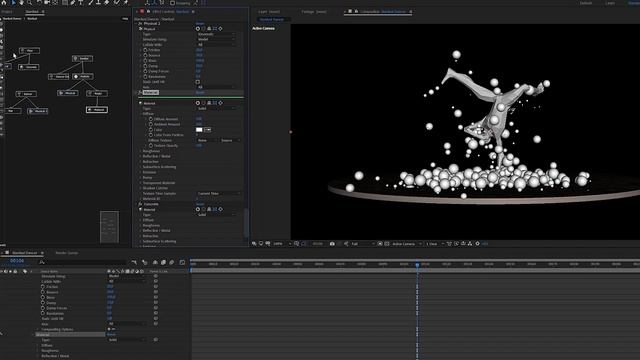Toggle Damp Forces stopwatch in Effect Controls
Viewport: 640px width, 360px height.
coord(145,71)
